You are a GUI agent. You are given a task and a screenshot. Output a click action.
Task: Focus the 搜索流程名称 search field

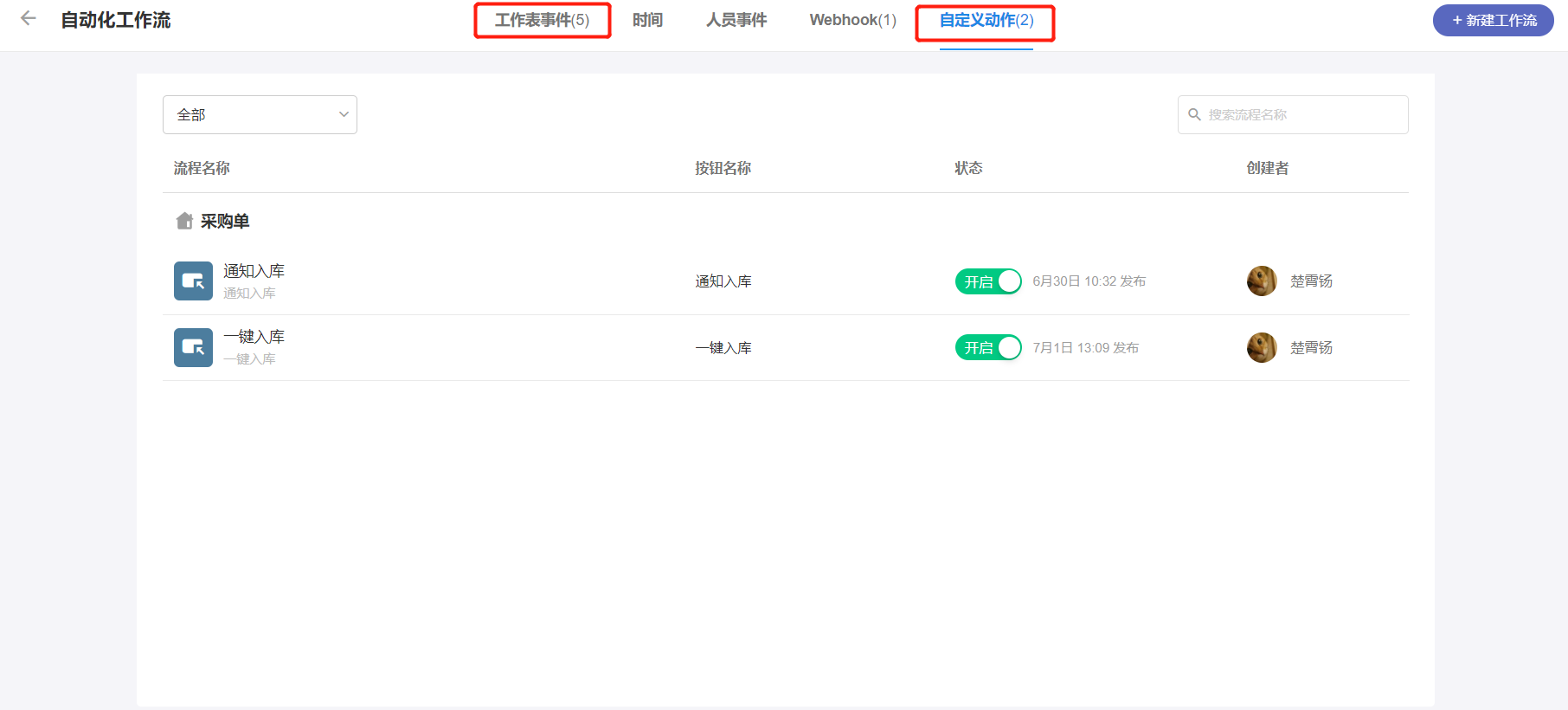point(1293,114)
